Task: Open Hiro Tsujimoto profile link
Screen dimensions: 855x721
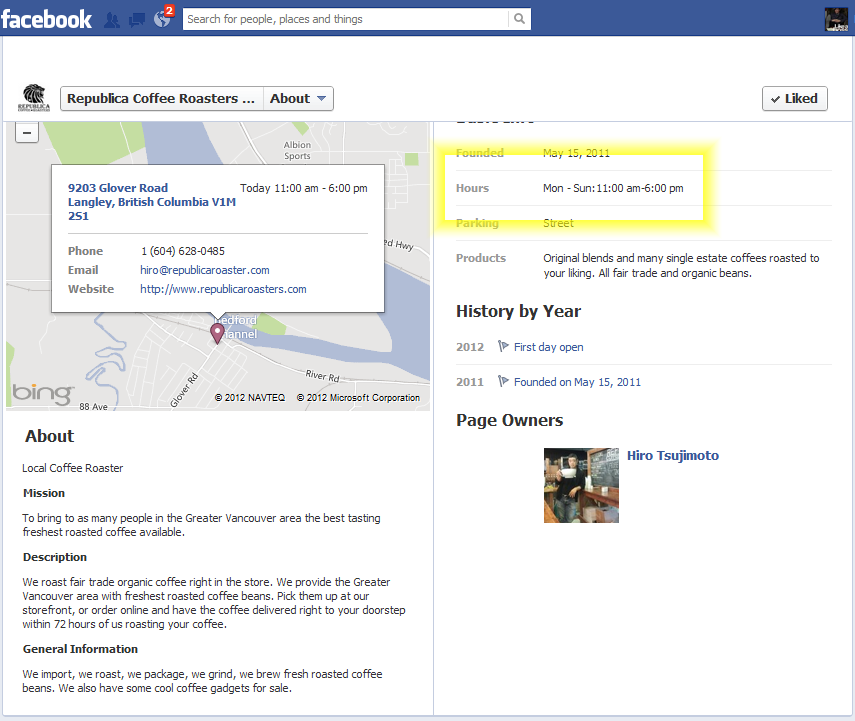Action: (x=673, y=455)
